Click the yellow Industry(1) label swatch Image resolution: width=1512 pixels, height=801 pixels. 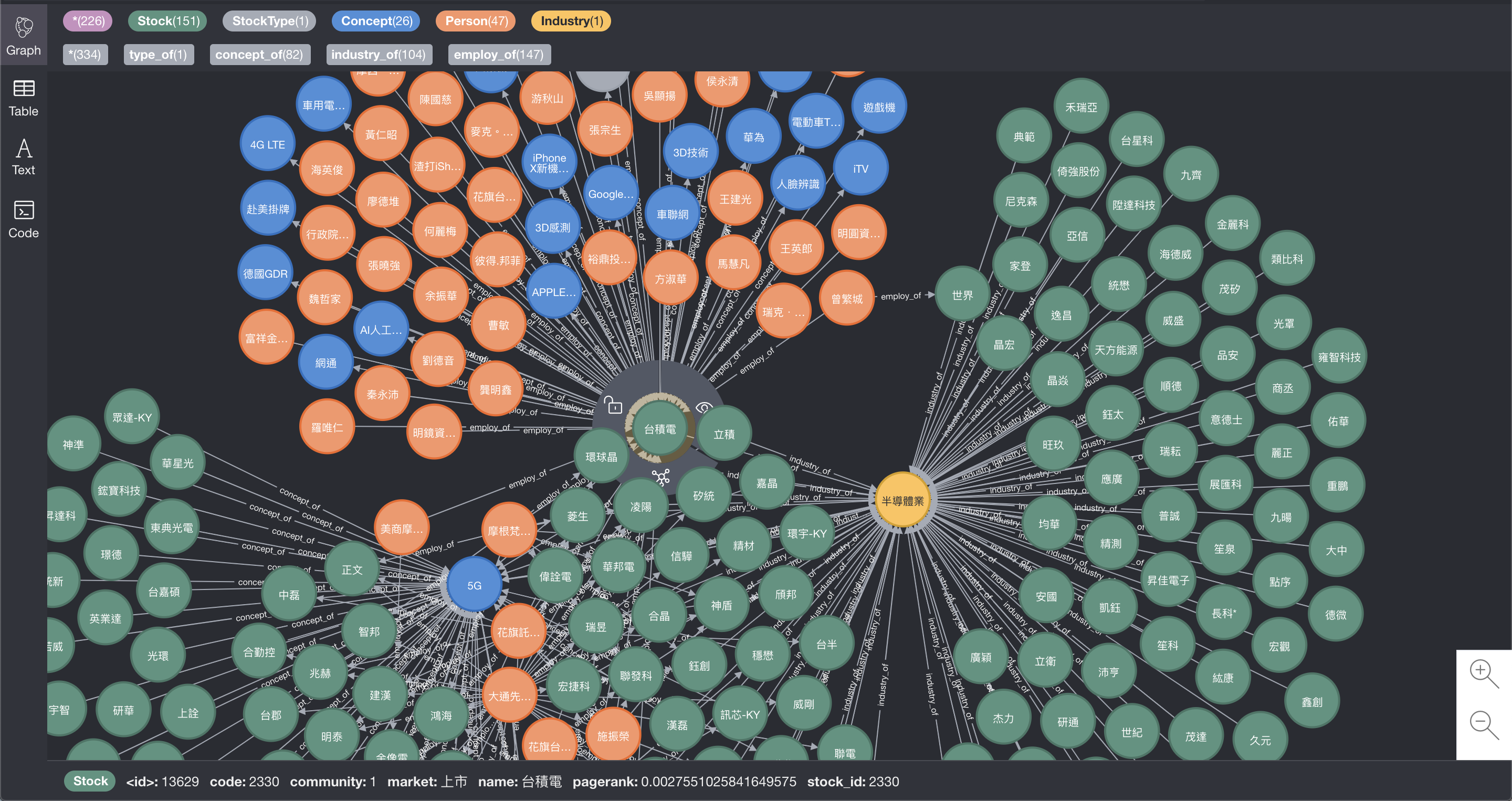(571, 21)
